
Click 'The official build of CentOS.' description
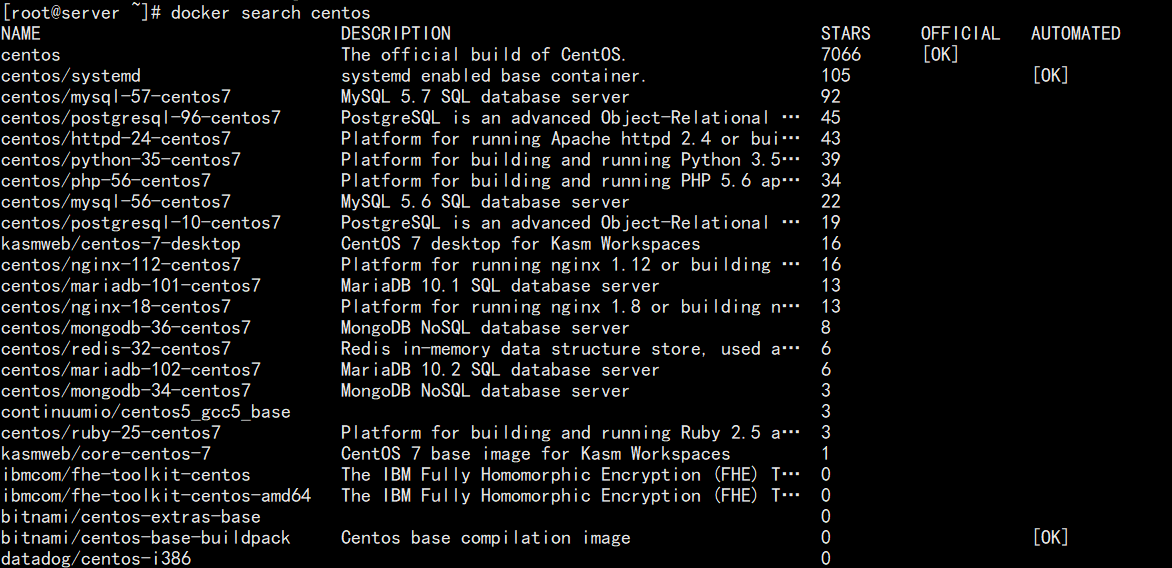point(484,55)
